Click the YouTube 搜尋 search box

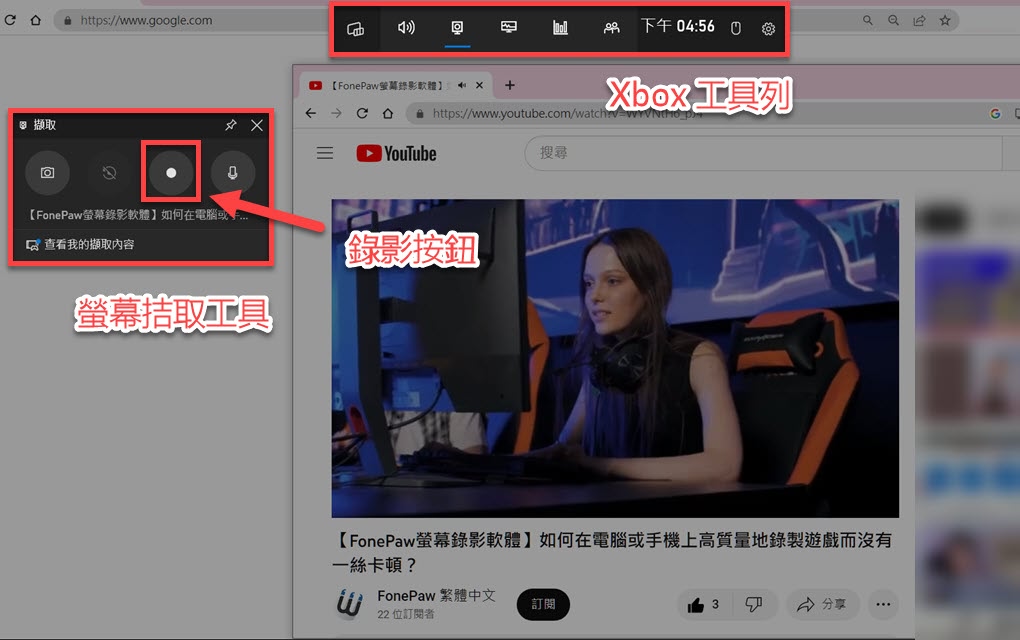pos(763,153)
